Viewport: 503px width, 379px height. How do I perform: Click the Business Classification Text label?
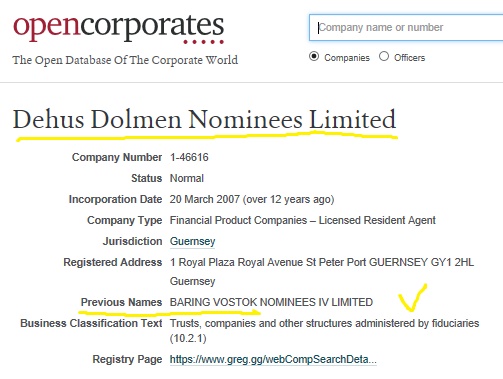[x=91, y=323]
